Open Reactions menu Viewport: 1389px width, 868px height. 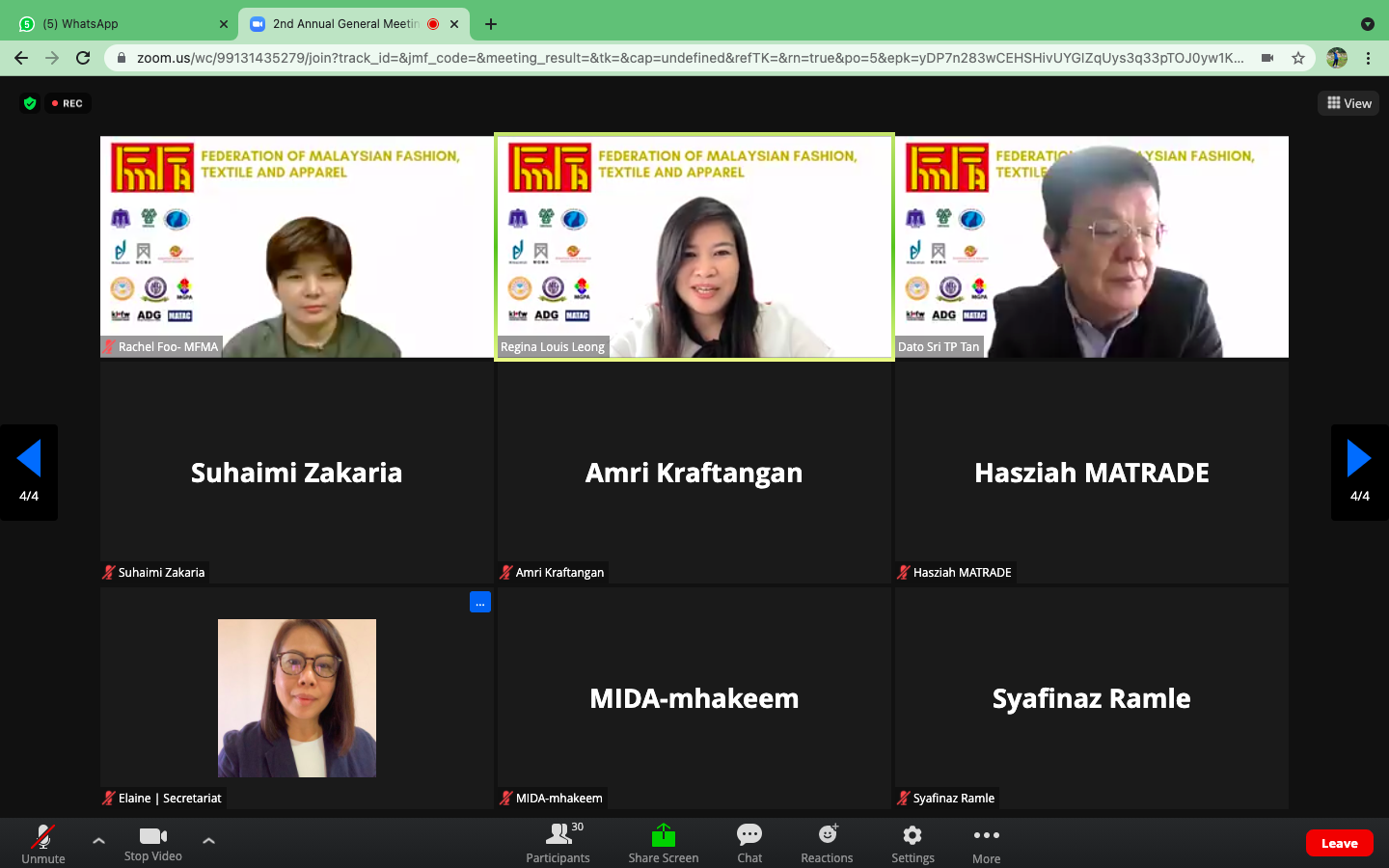coord(827,843)
